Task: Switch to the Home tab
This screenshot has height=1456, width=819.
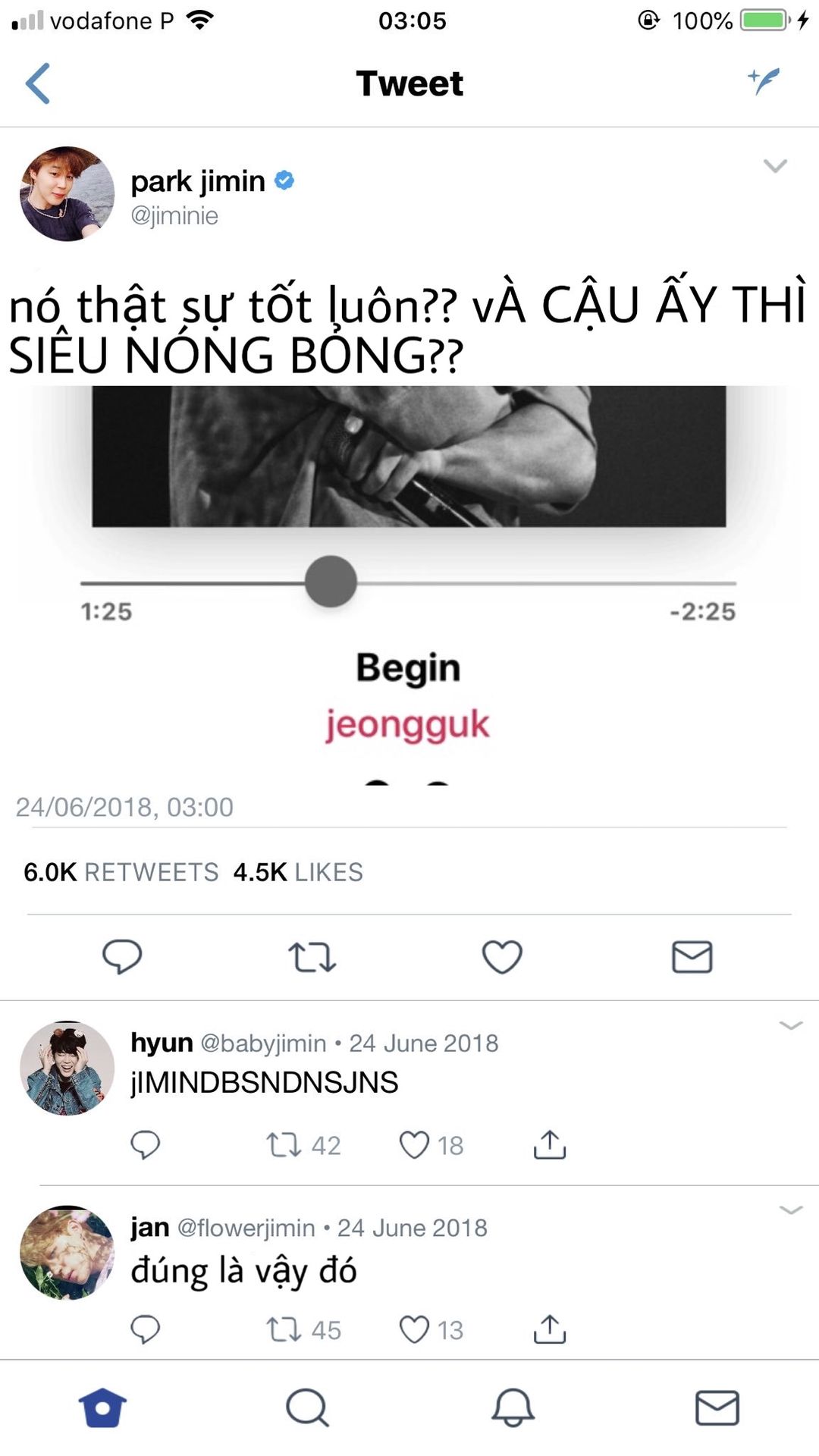Action: click(102, 1408)
